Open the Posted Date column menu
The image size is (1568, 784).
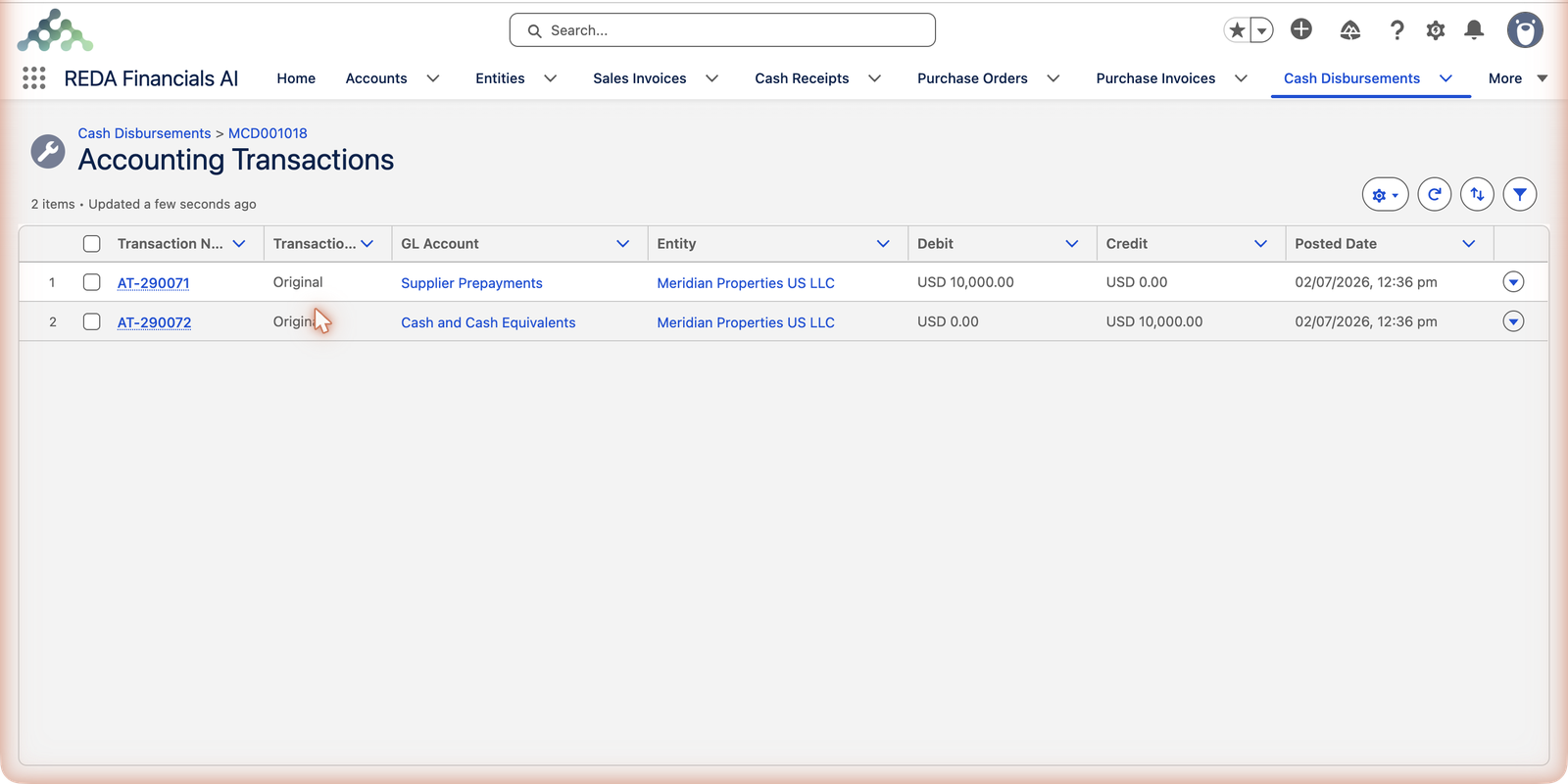point(1469,244)
